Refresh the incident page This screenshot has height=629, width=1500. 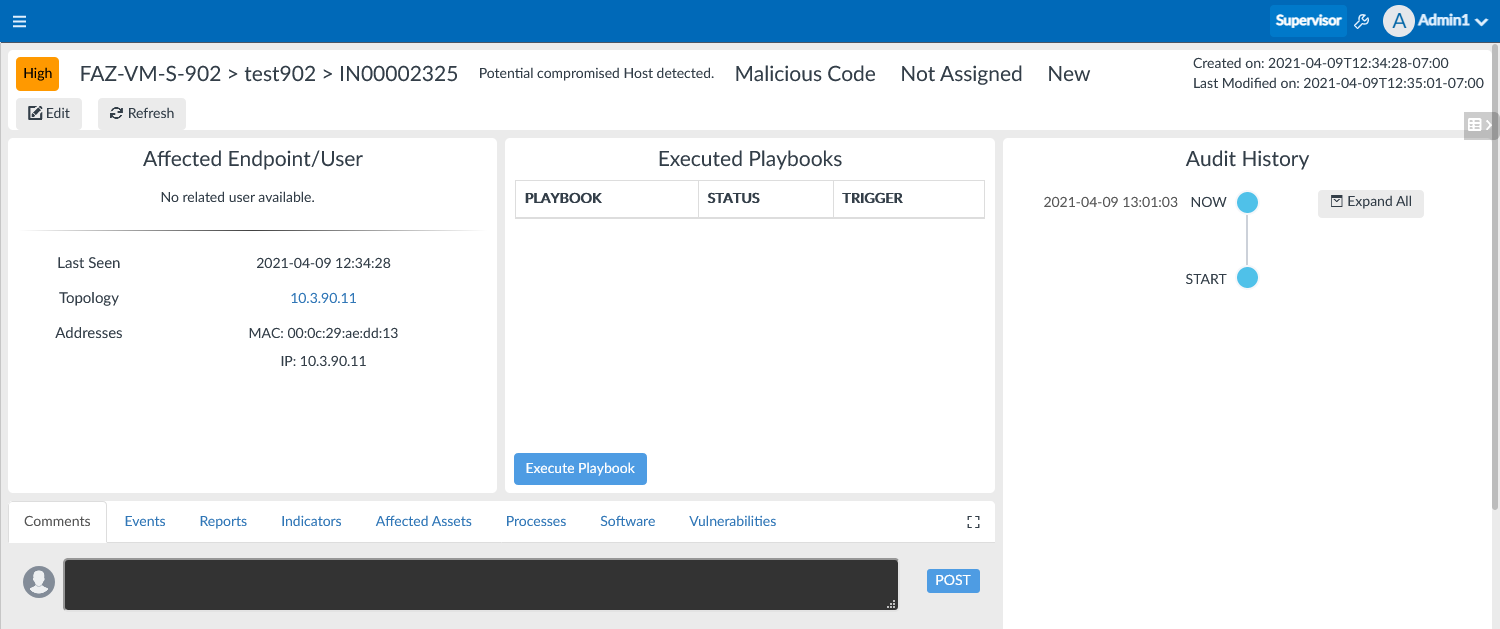tap(142, 113)
